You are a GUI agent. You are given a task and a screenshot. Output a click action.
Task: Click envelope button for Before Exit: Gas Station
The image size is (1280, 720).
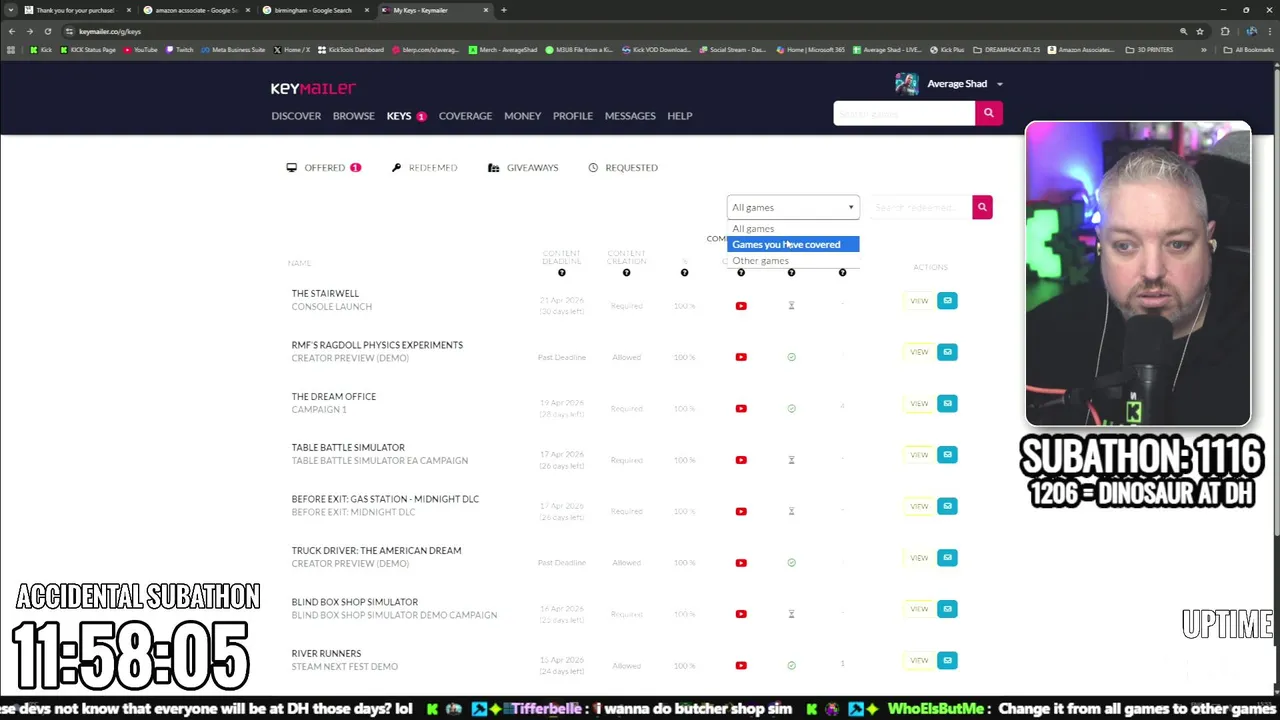point(947,506)
